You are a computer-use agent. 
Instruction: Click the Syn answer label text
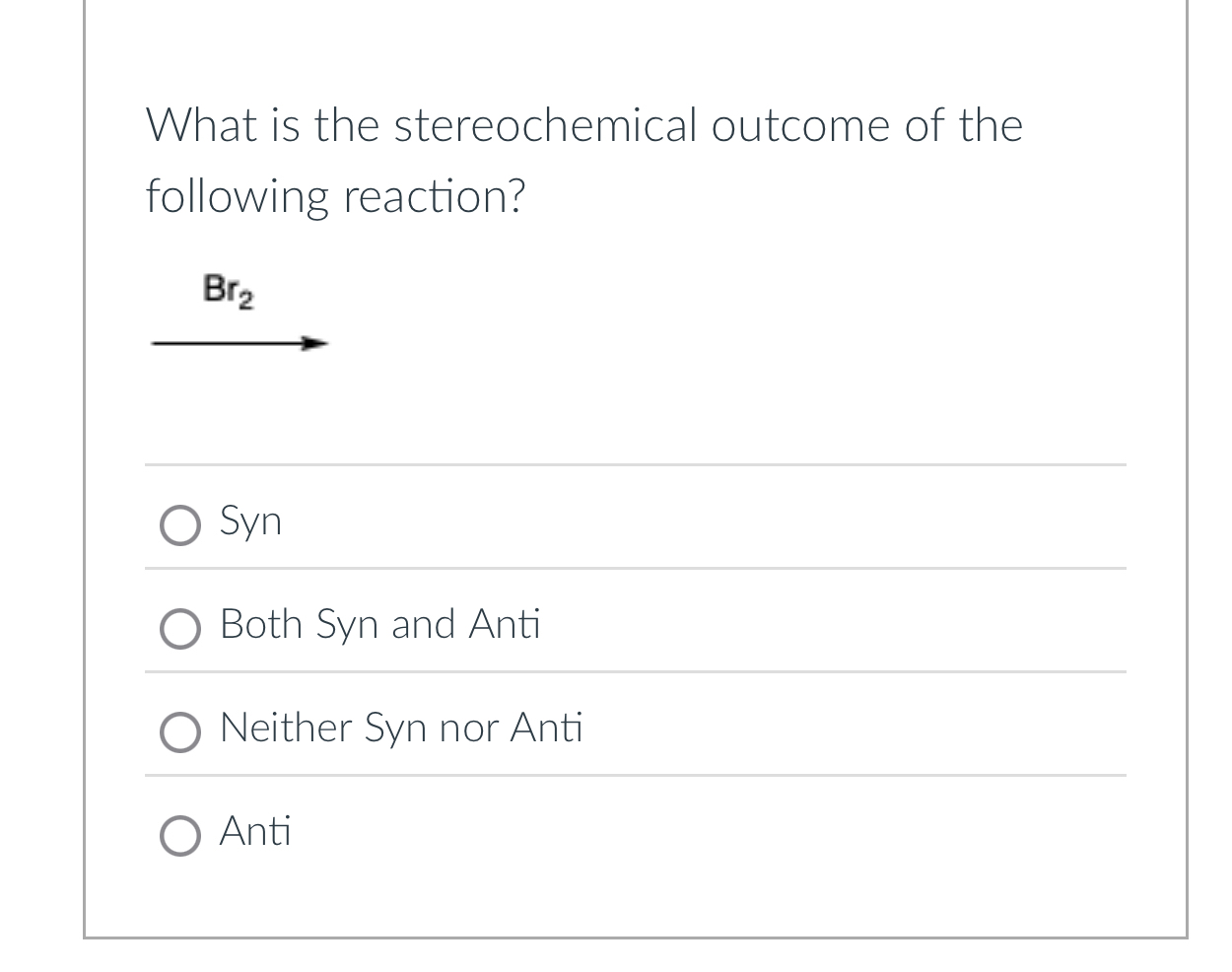click(250, 521)
